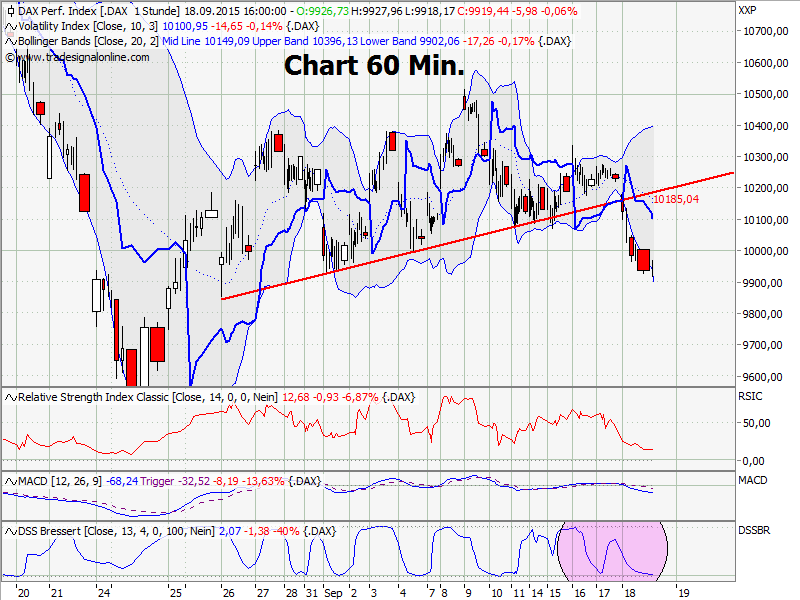The image size is (800, 600).
Task: Click the red 10185,04 price marker
Action: pyautogui.click(x=677, y=199)
